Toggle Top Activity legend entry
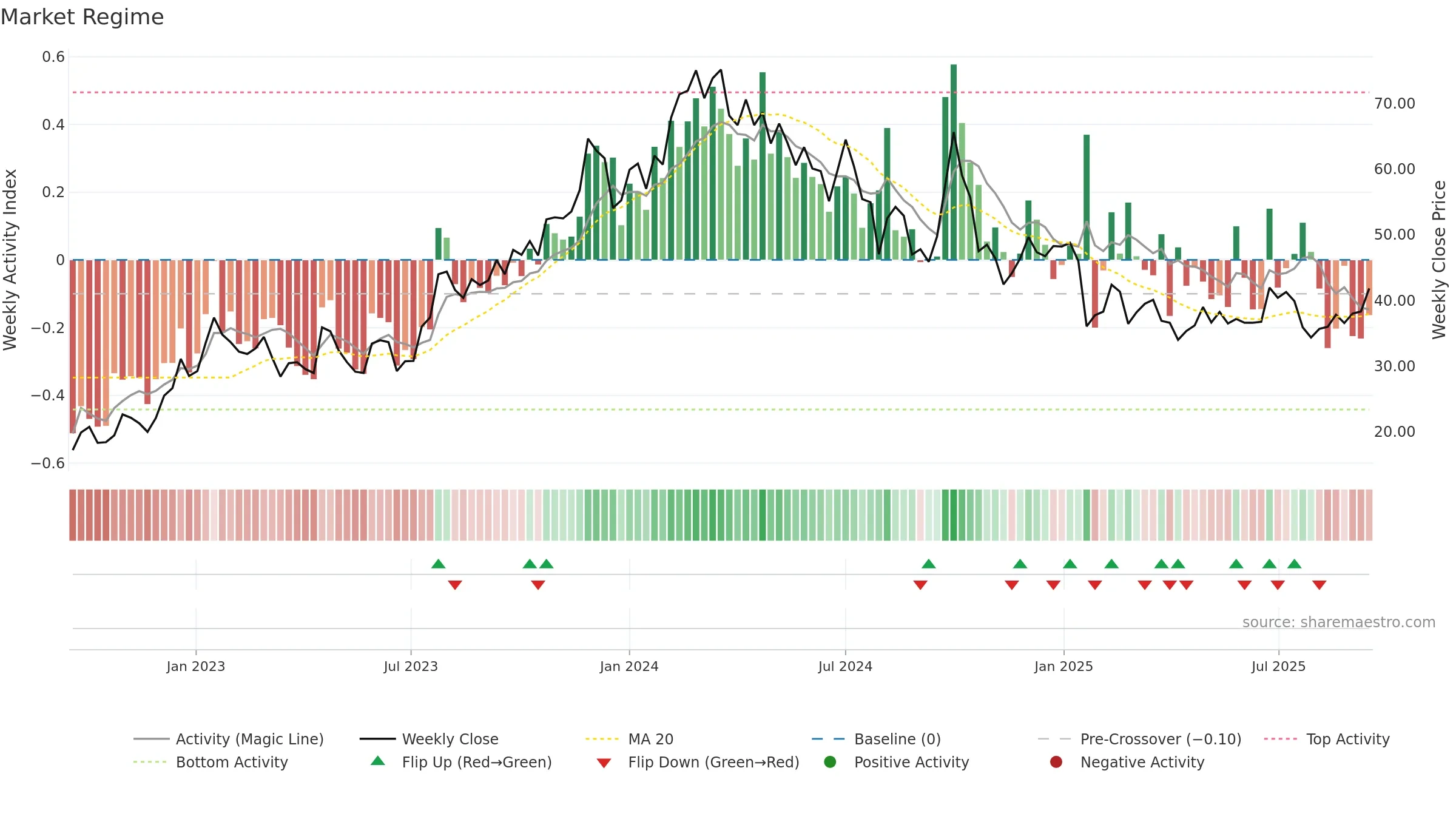This screenshot has height=819, width=1456. click(x=1327, y=739)
